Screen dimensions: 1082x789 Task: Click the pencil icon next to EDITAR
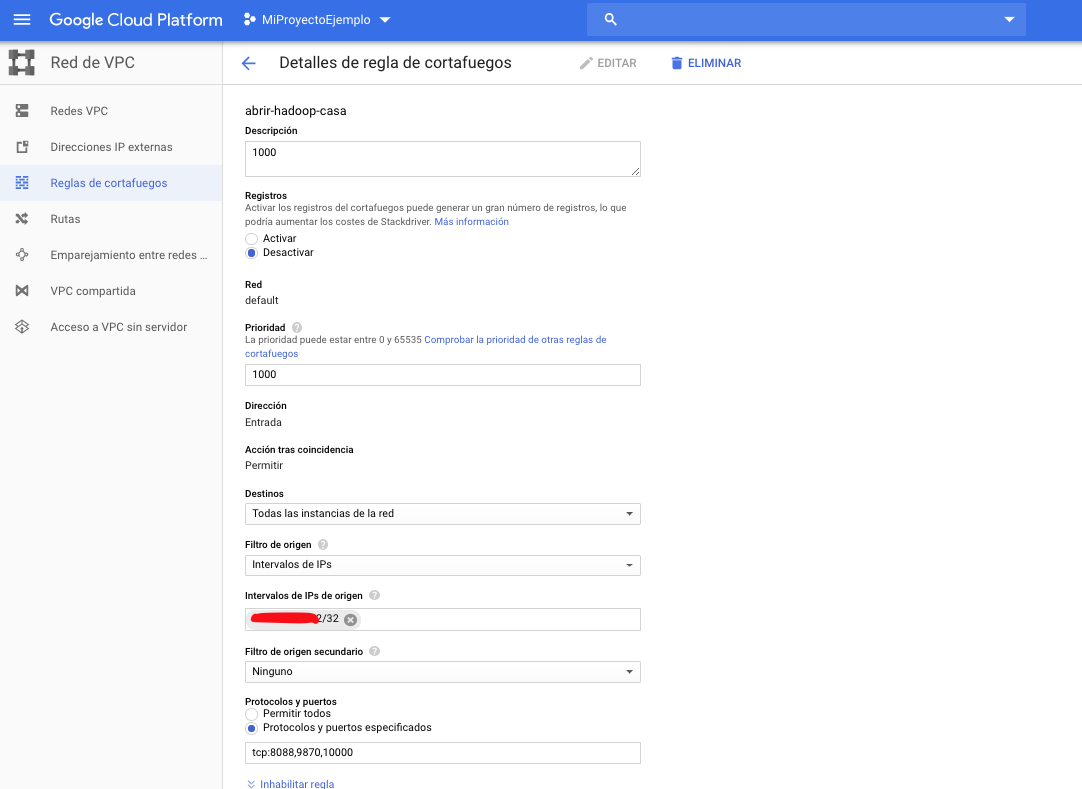(586, 64)
